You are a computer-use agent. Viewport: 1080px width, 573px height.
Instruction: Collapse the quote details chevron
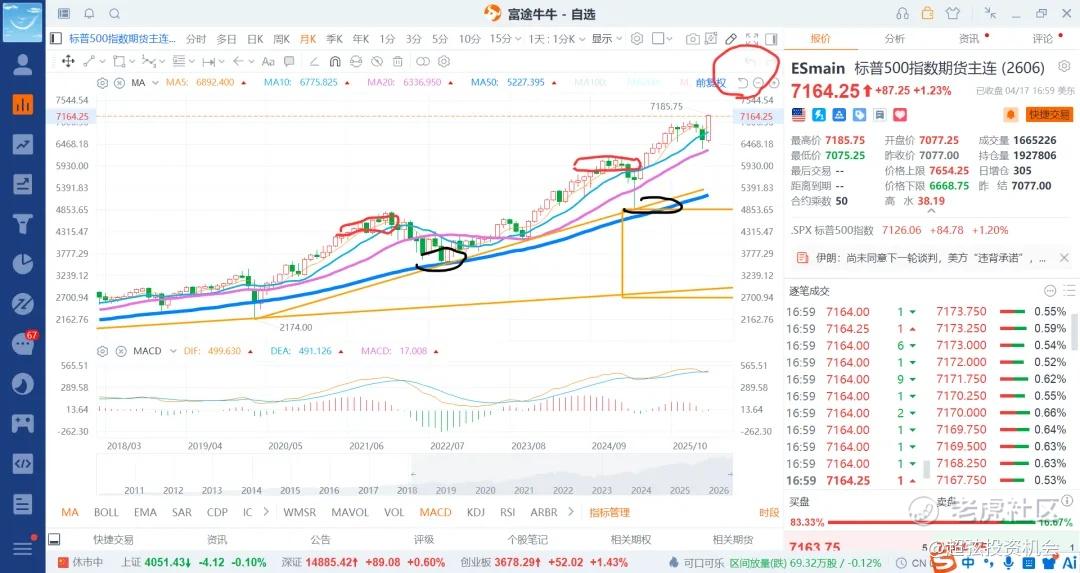931,212
